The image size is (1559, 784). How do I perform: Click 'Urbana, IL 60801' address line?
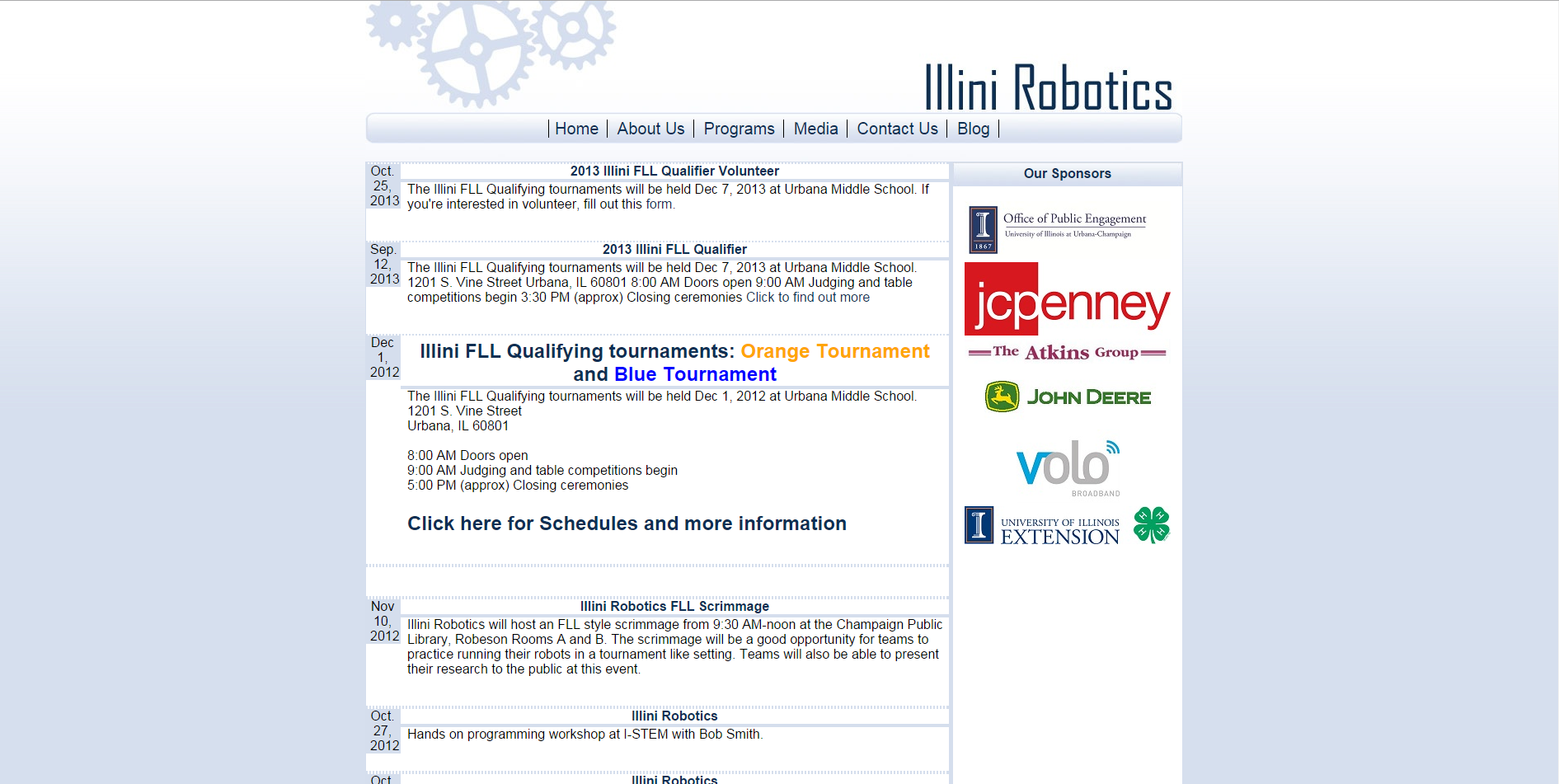click(458, 426)
